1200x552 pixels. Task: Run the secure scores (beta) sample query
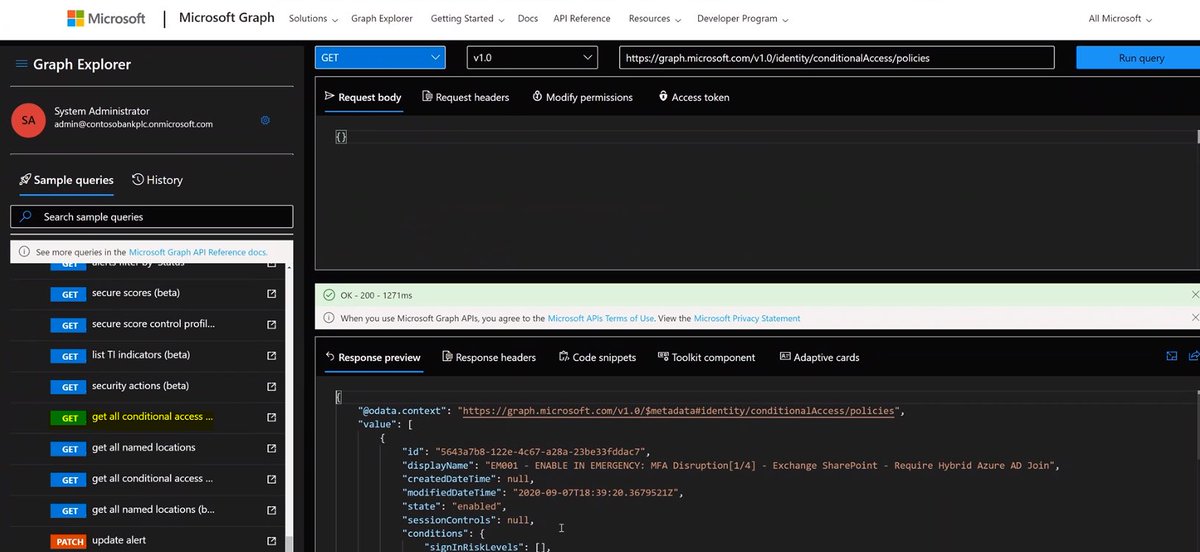tap(136, 294)
